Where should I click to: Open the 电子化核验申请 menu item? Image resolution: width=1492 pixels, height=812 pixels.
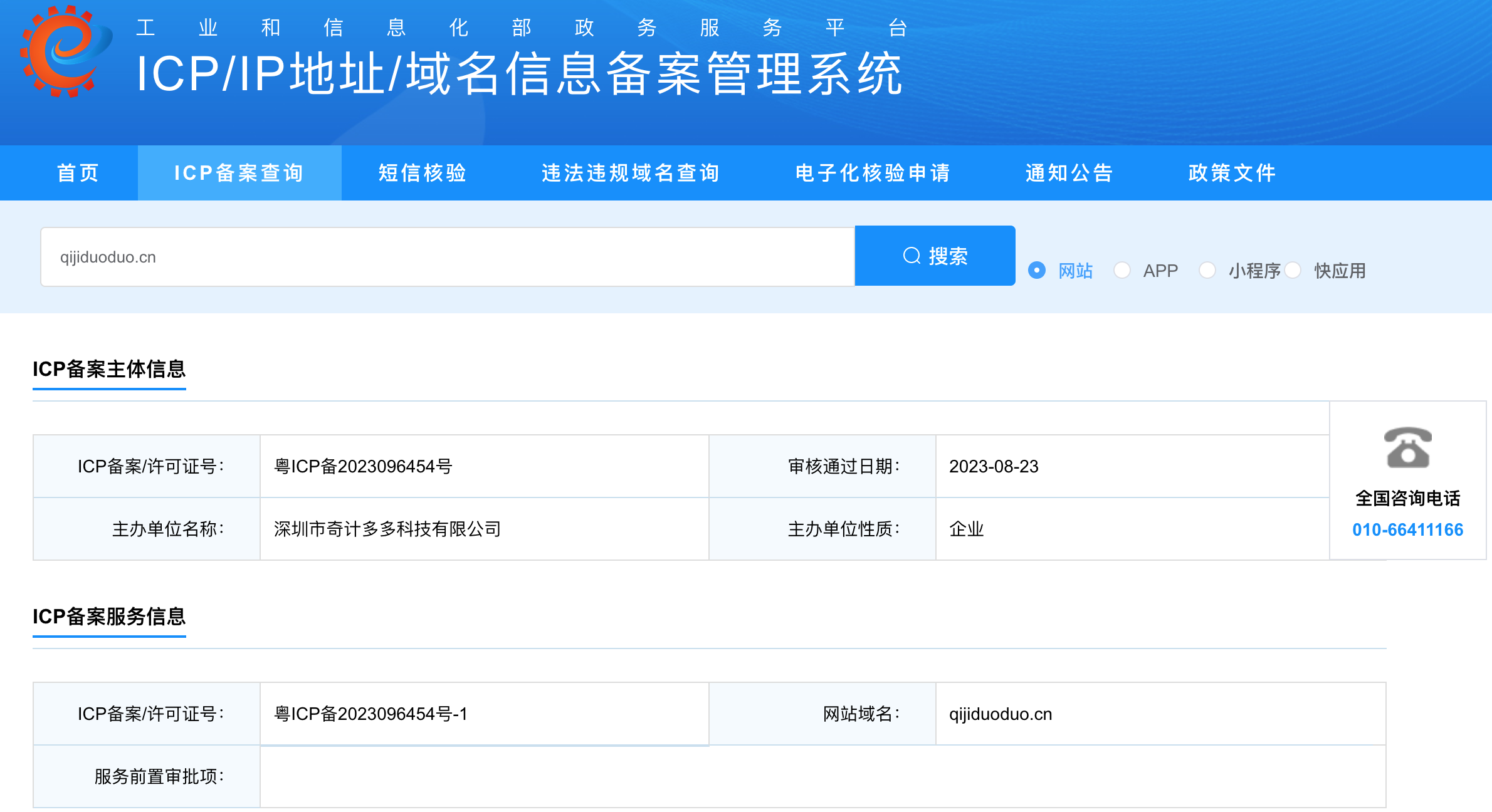(x=872, y=173)
